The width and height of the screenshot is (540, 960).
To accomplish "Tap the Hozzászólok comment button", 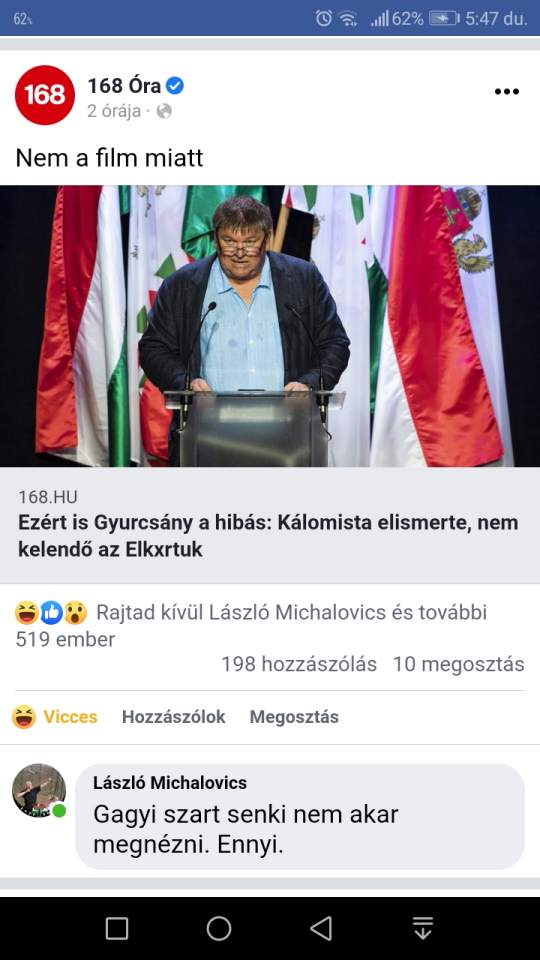I will point(173,717).
